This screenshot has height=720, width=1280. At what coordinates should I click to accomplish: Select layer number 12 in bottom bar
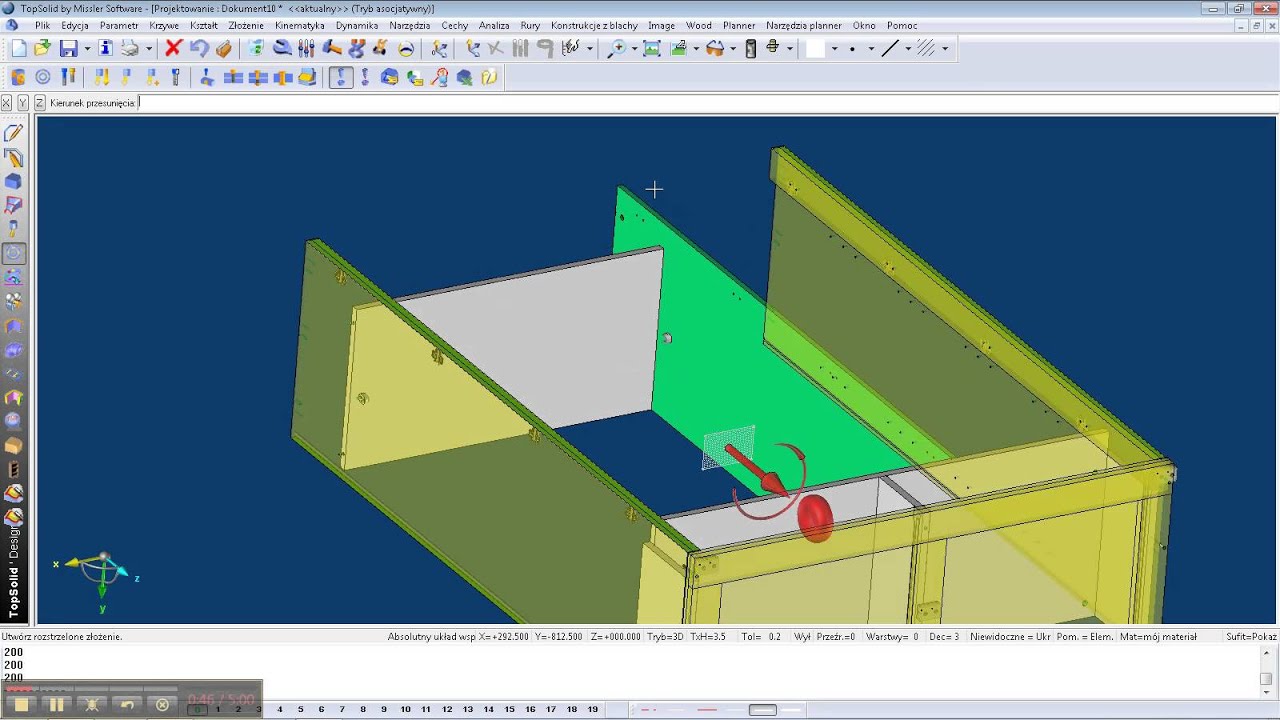(447, 709)
